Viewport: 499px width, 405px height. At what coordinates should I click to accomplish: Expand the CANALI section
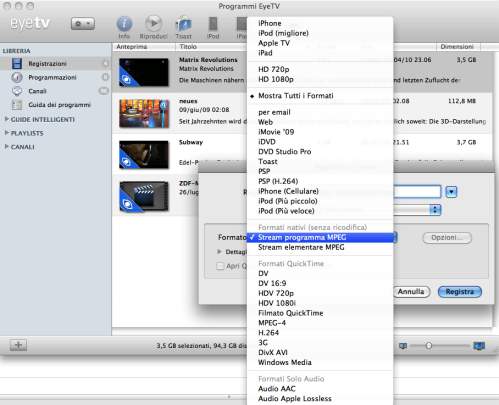(x=6, y=146)
